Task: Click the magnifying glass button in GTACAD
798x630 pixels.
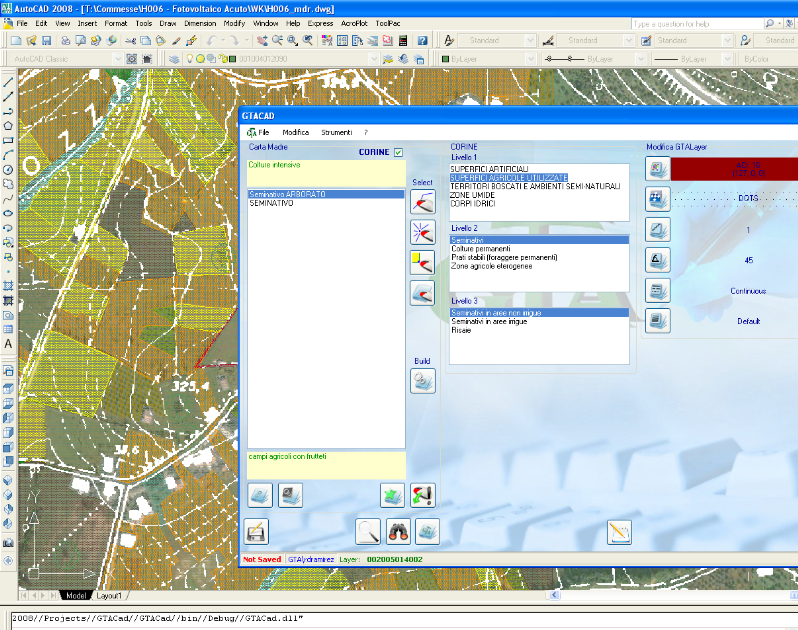Action: pos(368,532)
